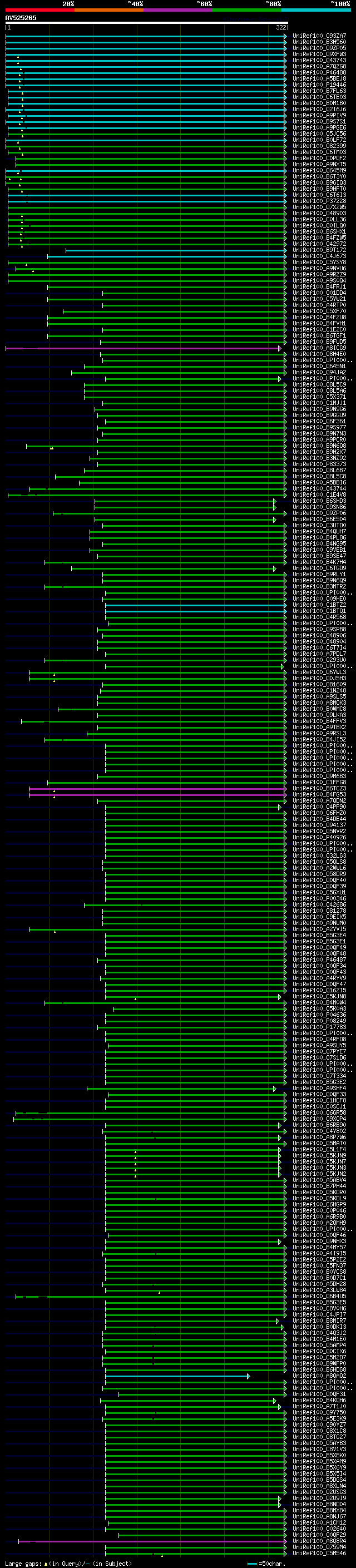Click label UniRef100_C5X371

(319, 397)
